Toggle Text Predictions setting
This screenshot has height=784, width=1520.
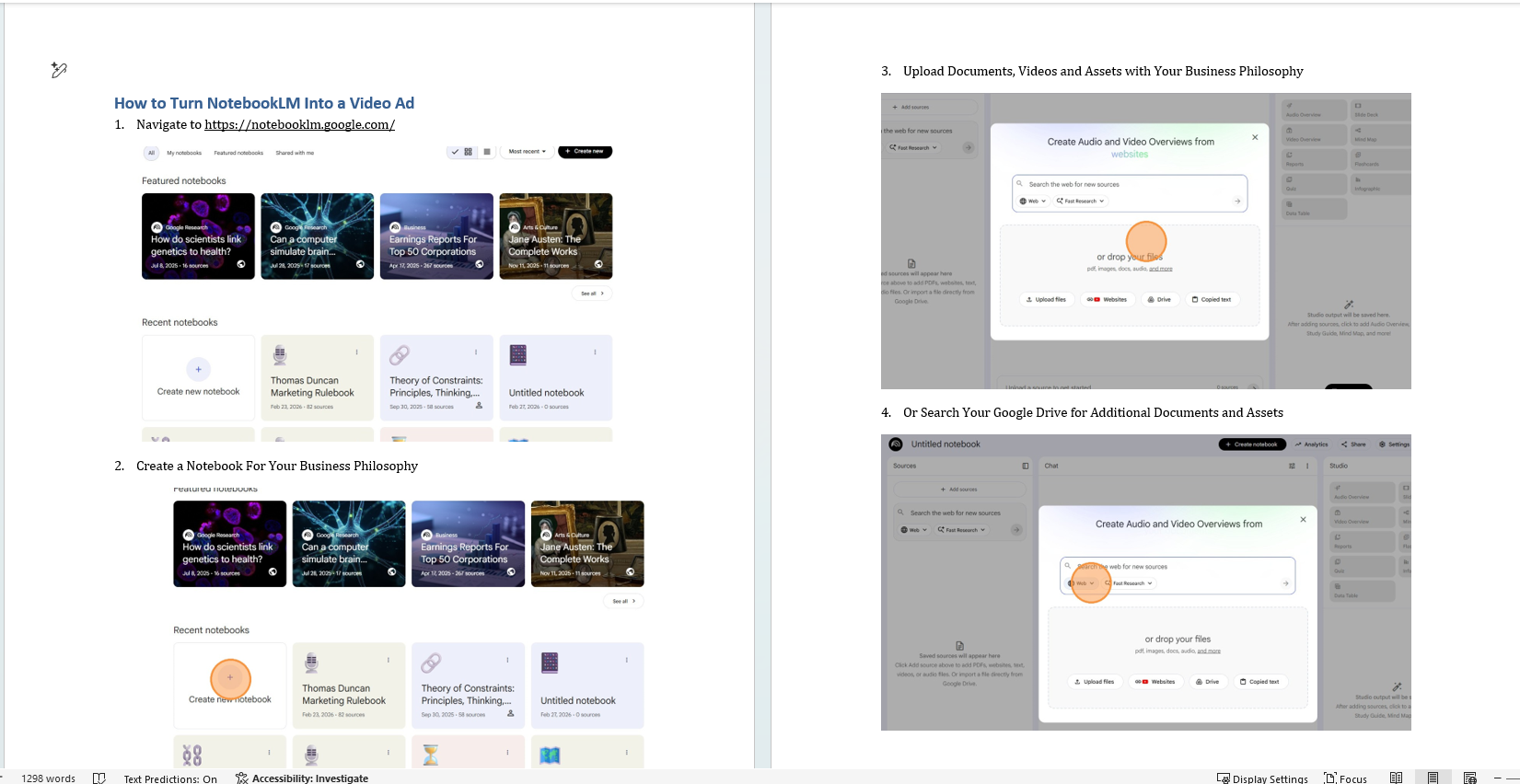click(170, 778)
